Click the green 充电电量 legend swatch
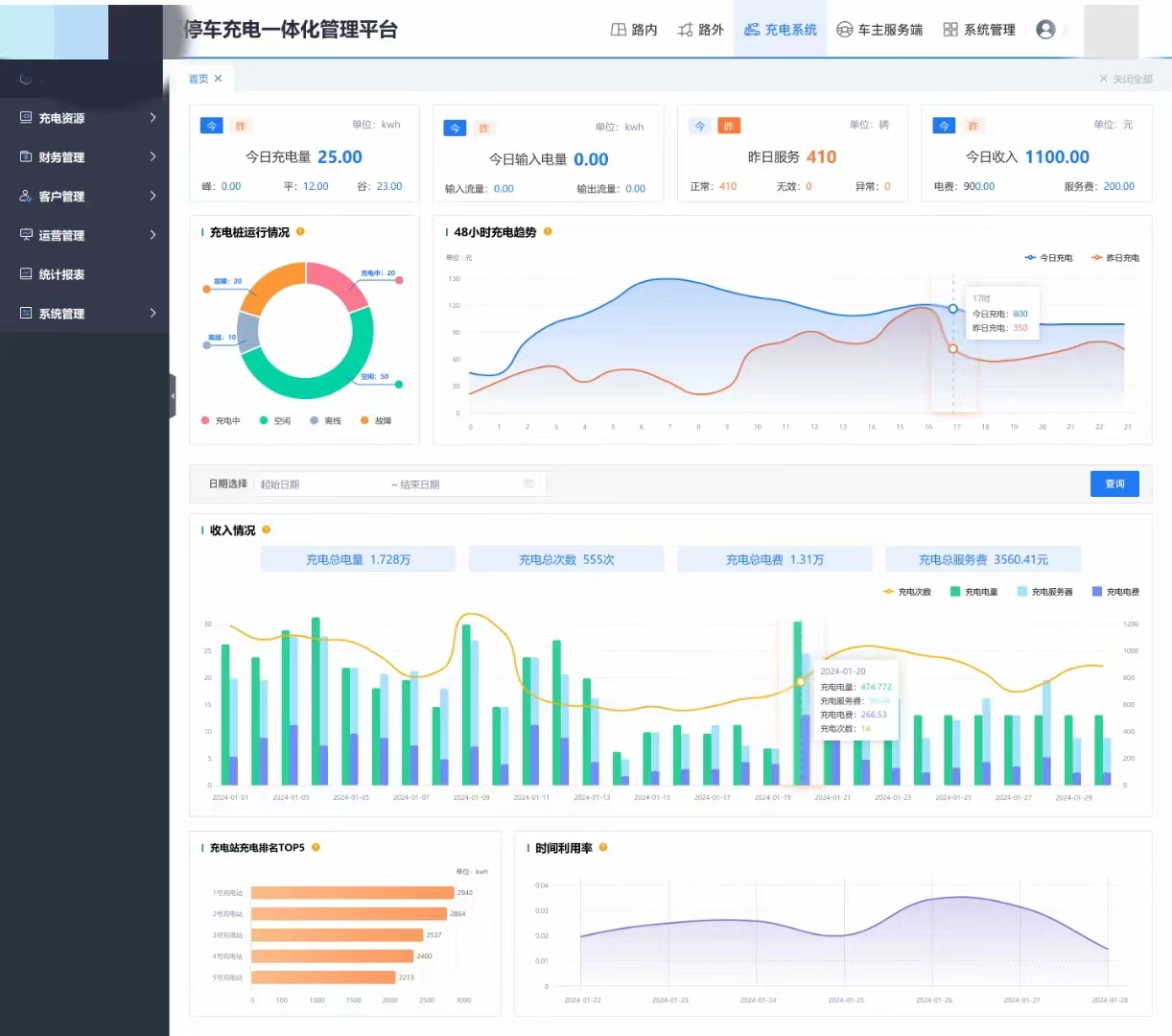1172x1036 pixels. click(x=955, y=592)
